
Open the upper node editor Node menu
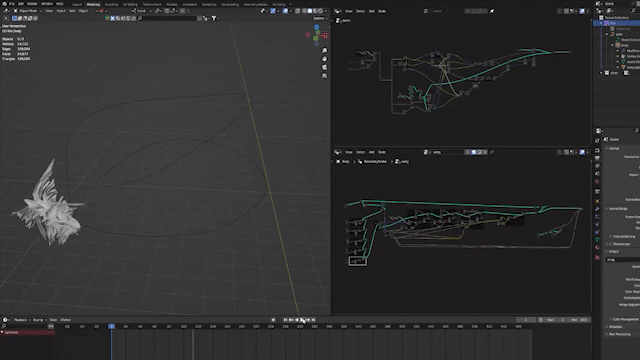[382, 11]
